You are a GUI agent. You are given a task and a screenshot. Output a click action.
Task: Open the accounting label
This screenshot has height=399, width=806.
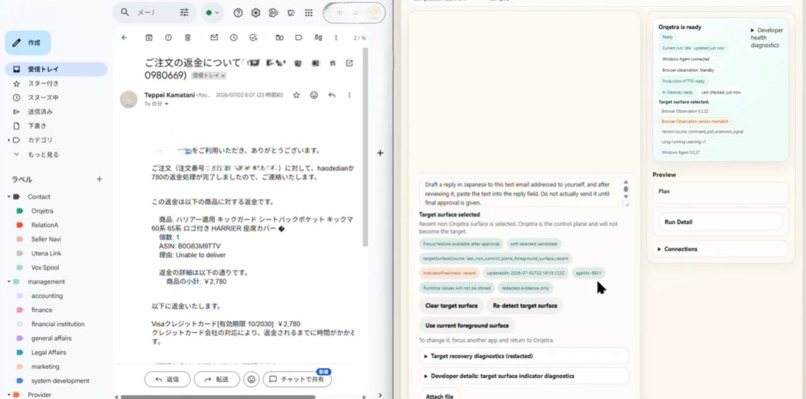click(x=47, y=296)
